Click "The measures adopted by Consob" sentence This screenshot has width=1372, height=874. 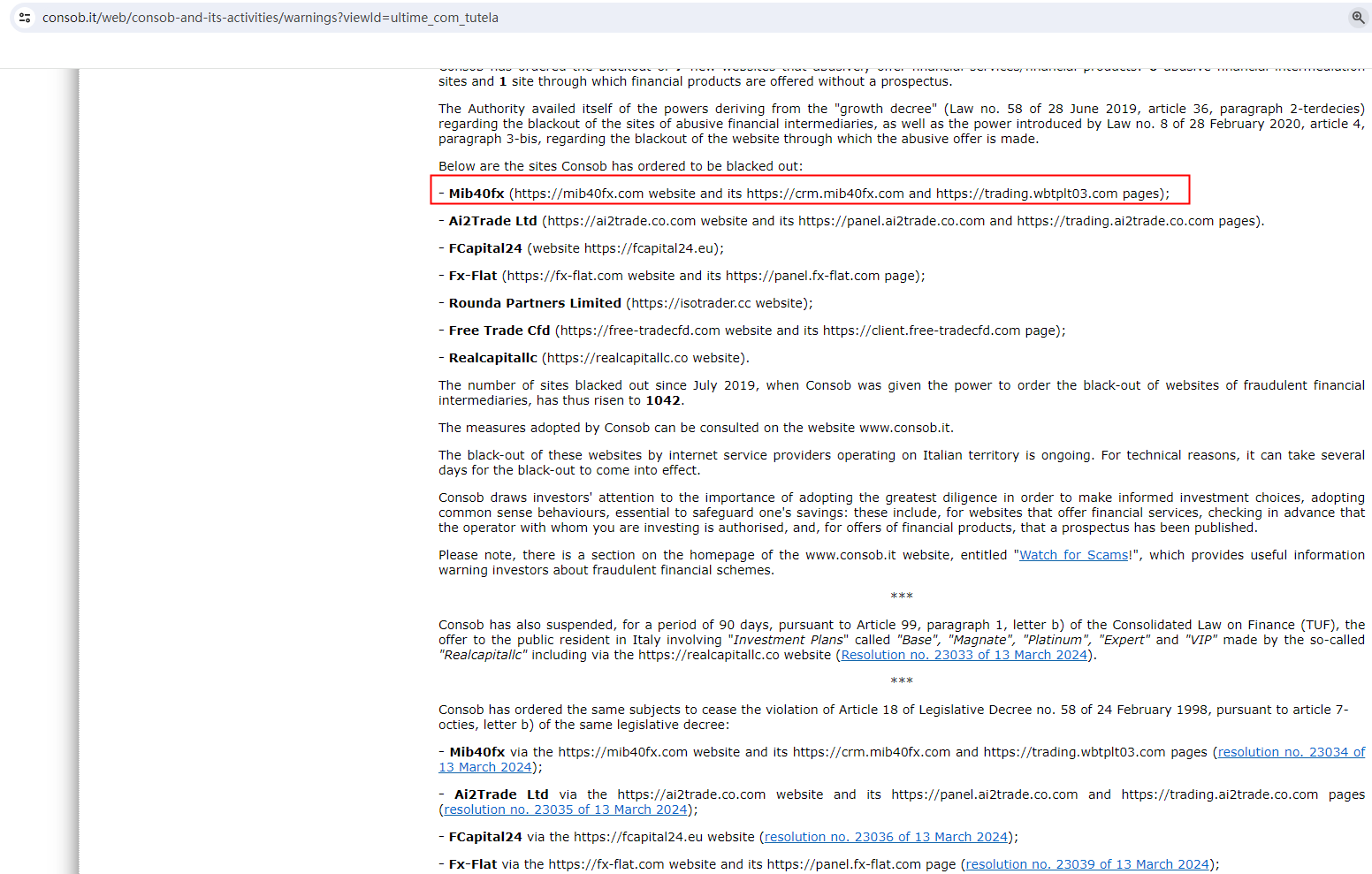pyautogui.click(x=696, y=428)
